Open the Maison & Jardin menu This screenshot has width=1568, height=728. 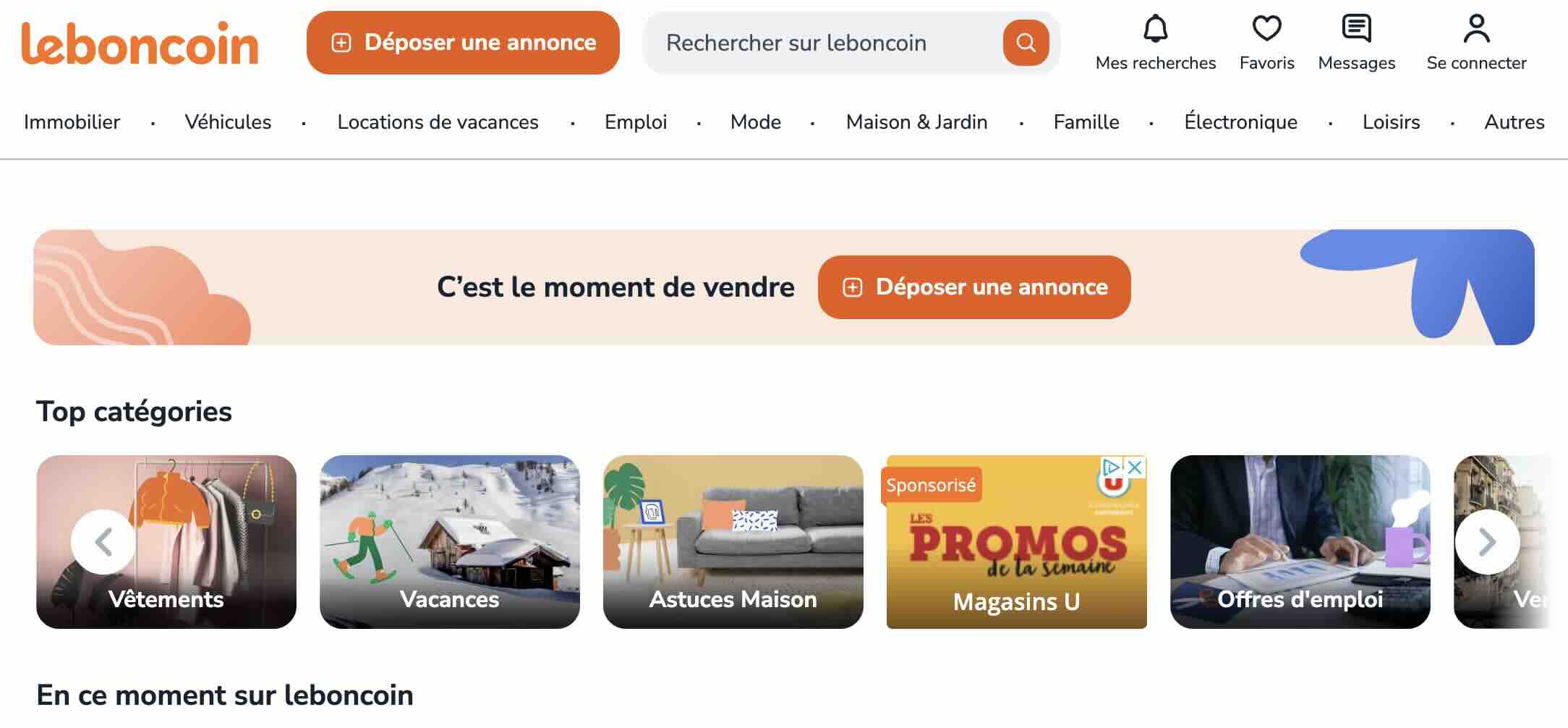tap(916, 122)
